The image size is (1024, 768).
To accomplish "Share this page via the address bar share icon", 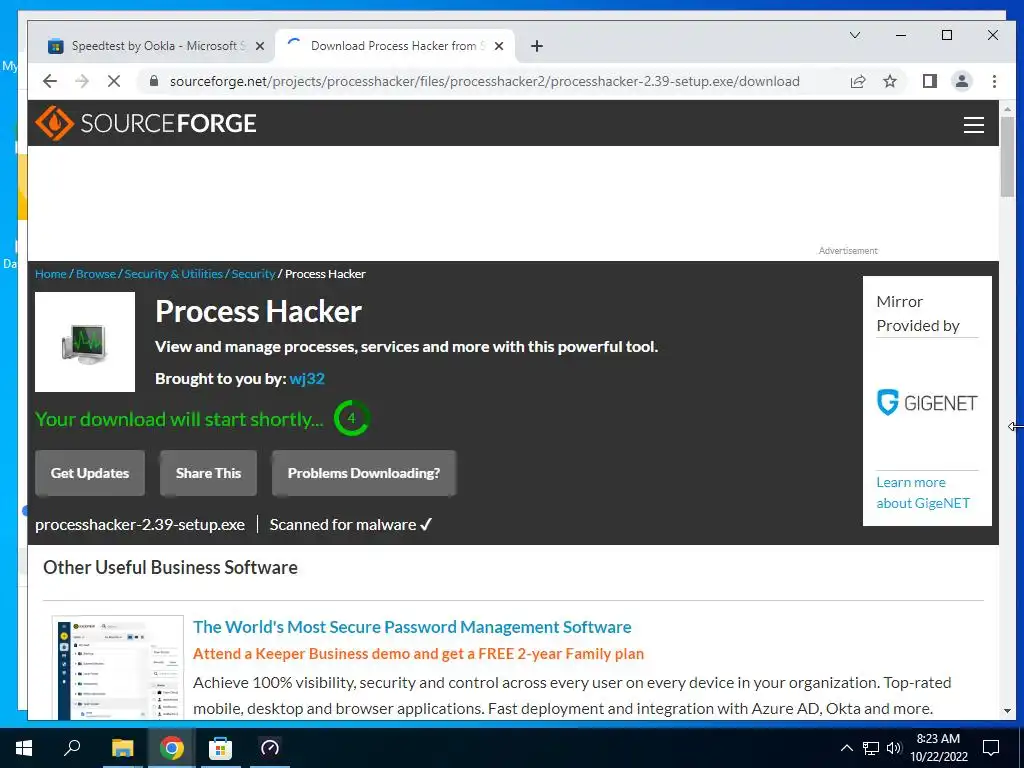I will [857, 81].
